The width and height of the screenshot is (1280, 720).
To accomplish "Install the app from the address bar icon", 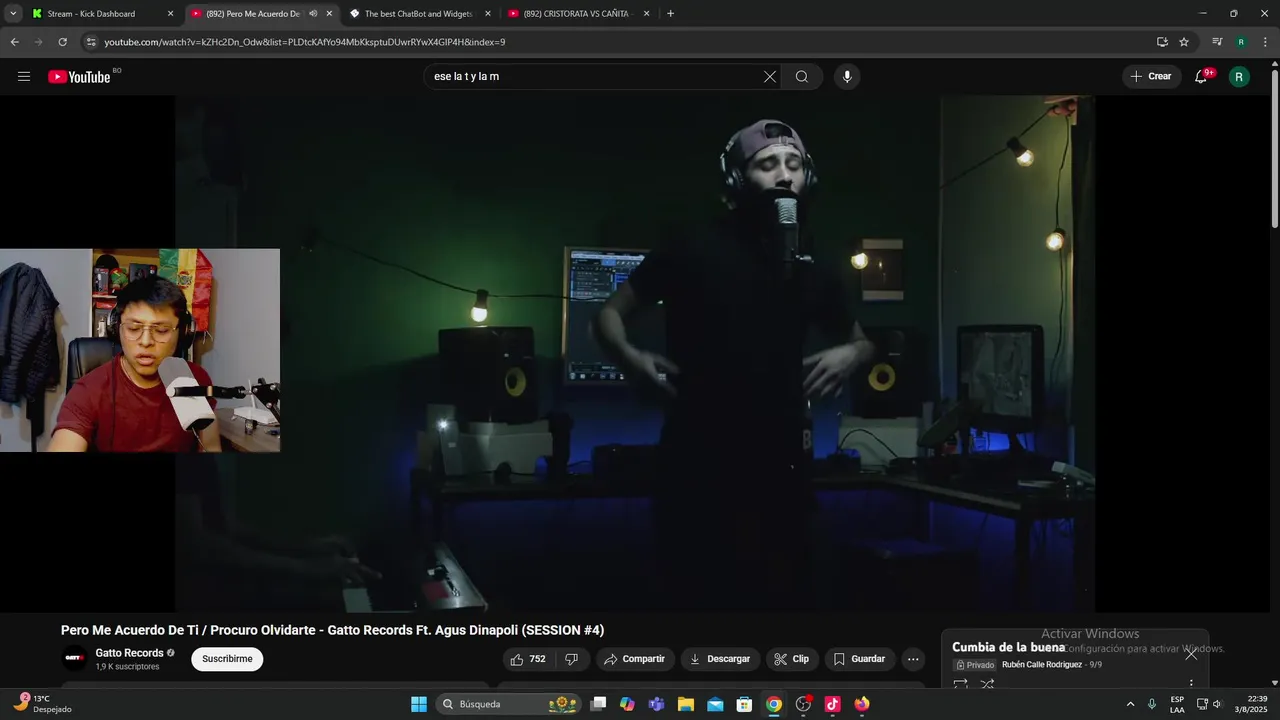I will 1162,42.
